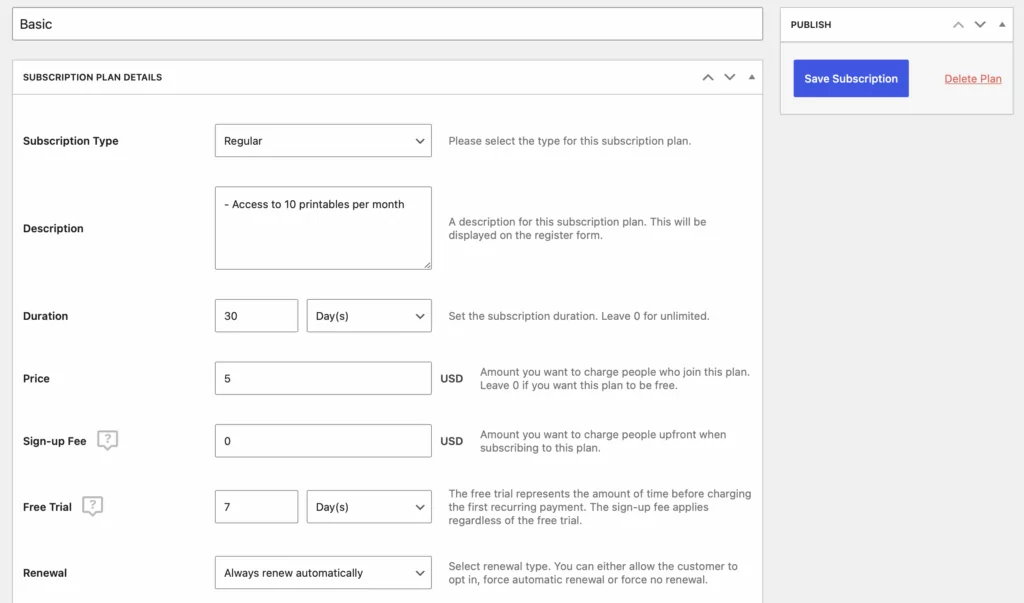Open the Free Trial unit dropdown
The width and height of the screenshot is (1024, 603).
point(369,506)
